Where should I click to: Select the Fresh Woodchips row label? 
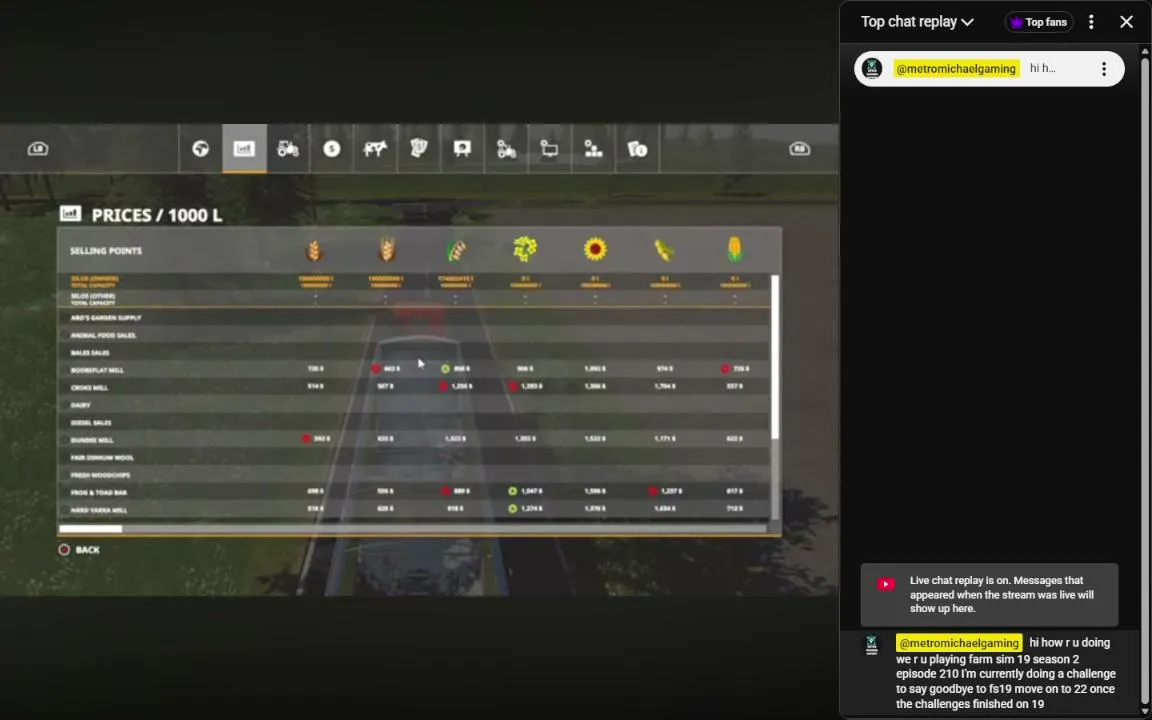pyautogui.click(x=100, y=475)
